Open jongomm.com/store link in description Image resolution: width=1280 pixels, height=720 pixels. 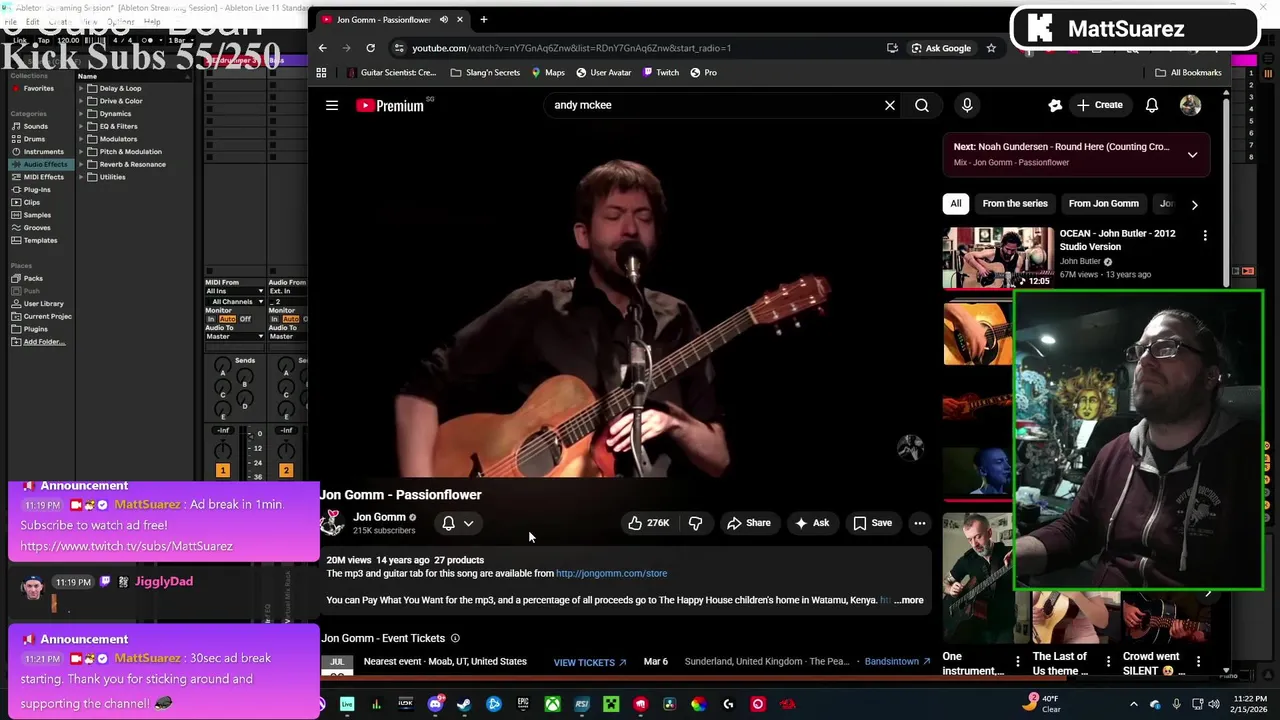click(611, 574)
